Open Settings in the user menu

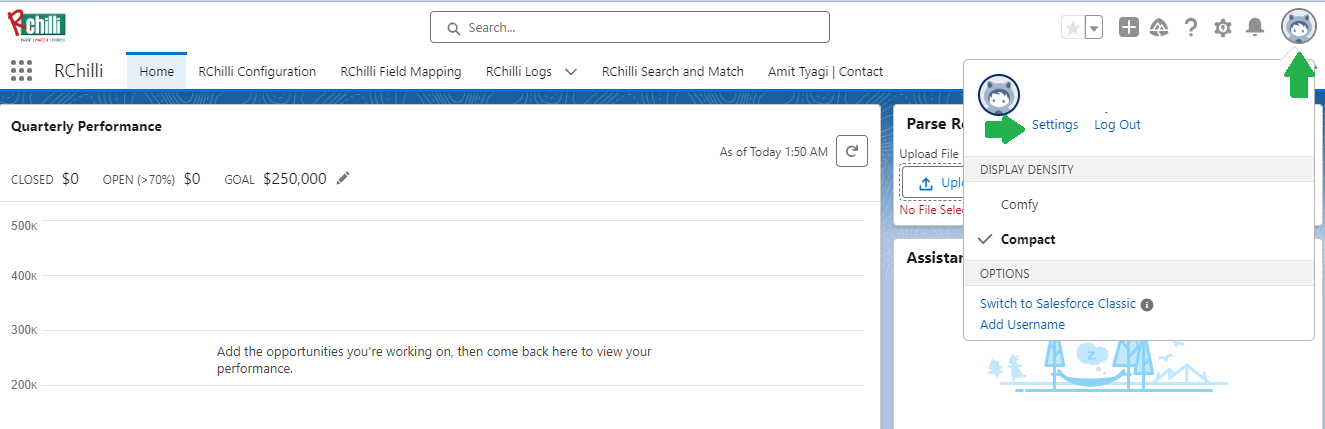click(1055, 125)
